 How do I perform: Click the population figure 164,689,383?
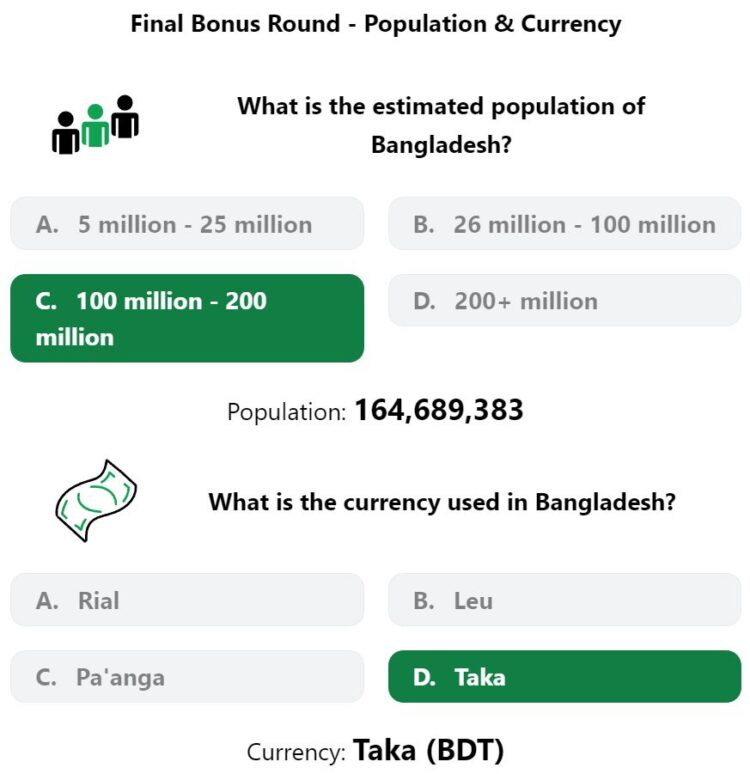point(439,410)
